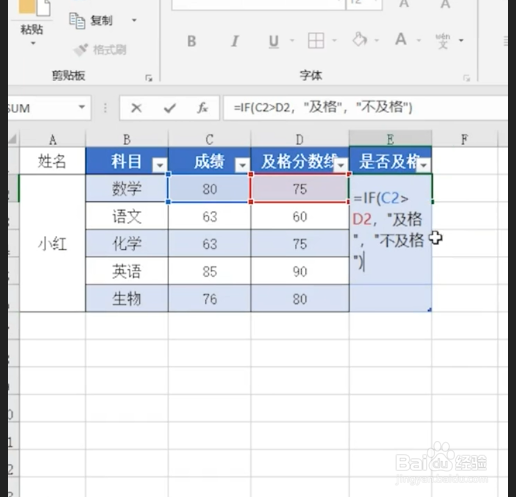Toggle Bold formatting

click(x=192, y=41)
